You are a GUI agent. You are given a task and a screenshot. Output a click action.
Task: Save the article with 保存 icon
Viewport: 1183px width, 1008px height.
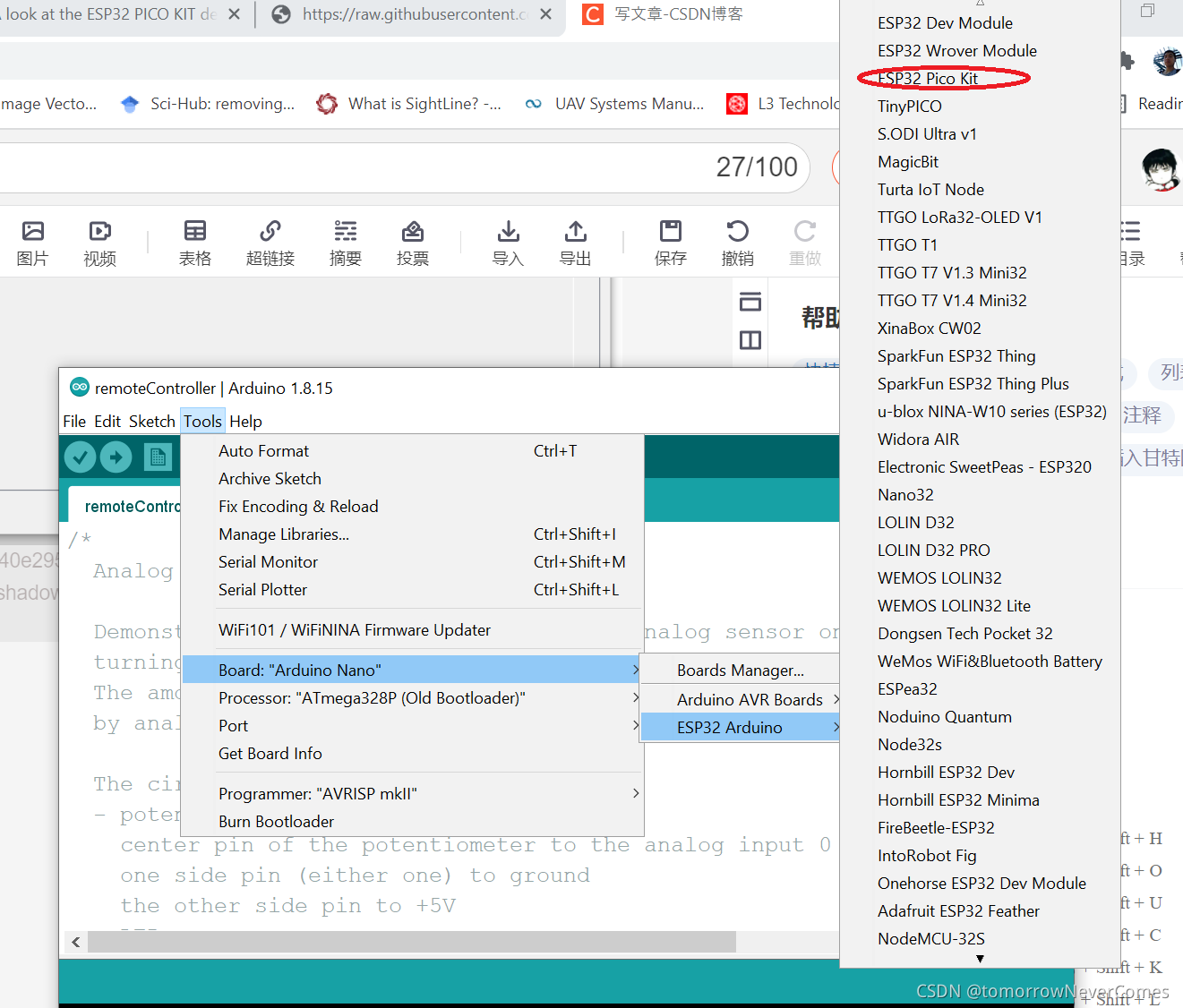pos(671,243)
